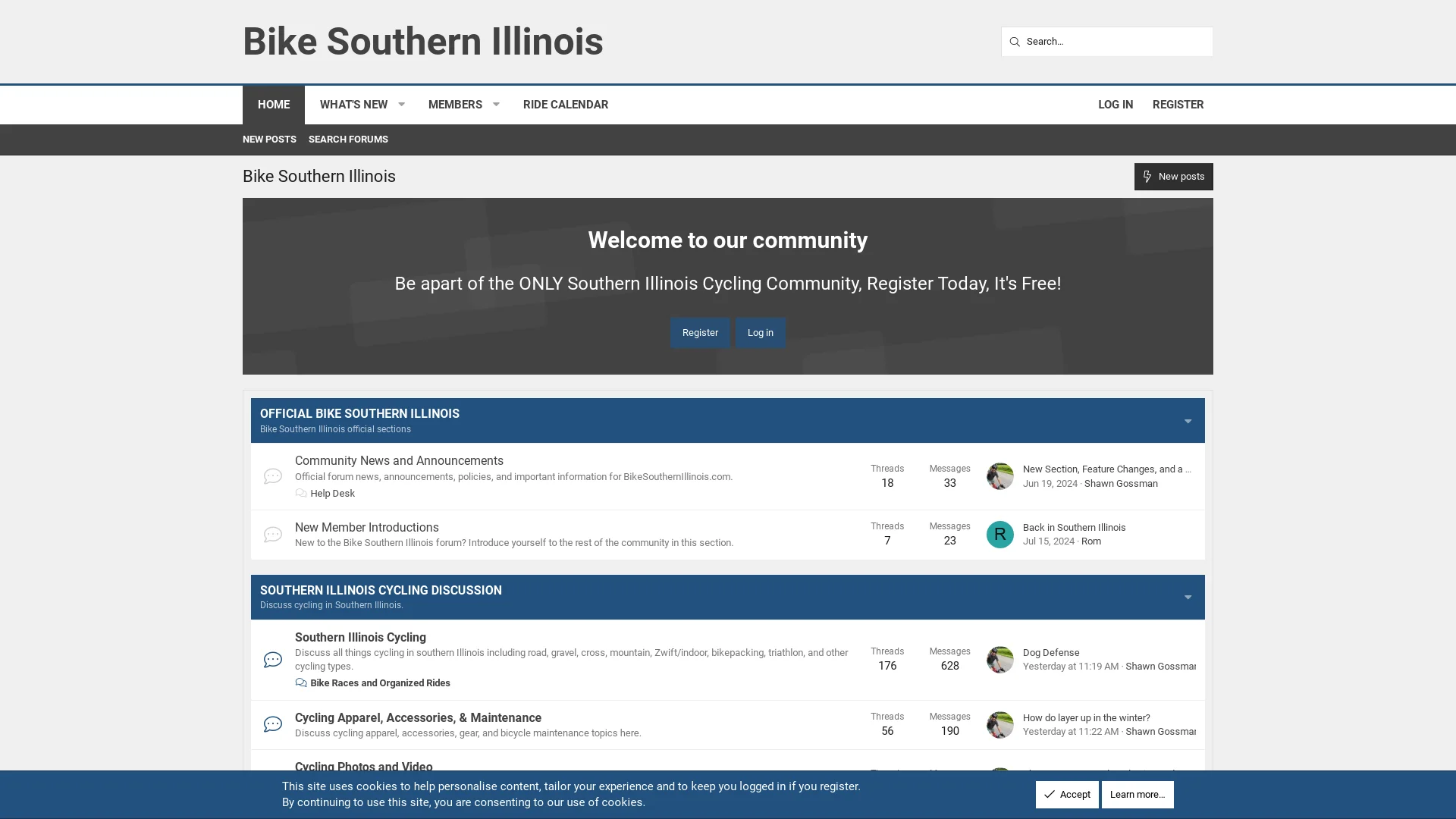Open Cycling Photos and Video forum

[363, 766]
